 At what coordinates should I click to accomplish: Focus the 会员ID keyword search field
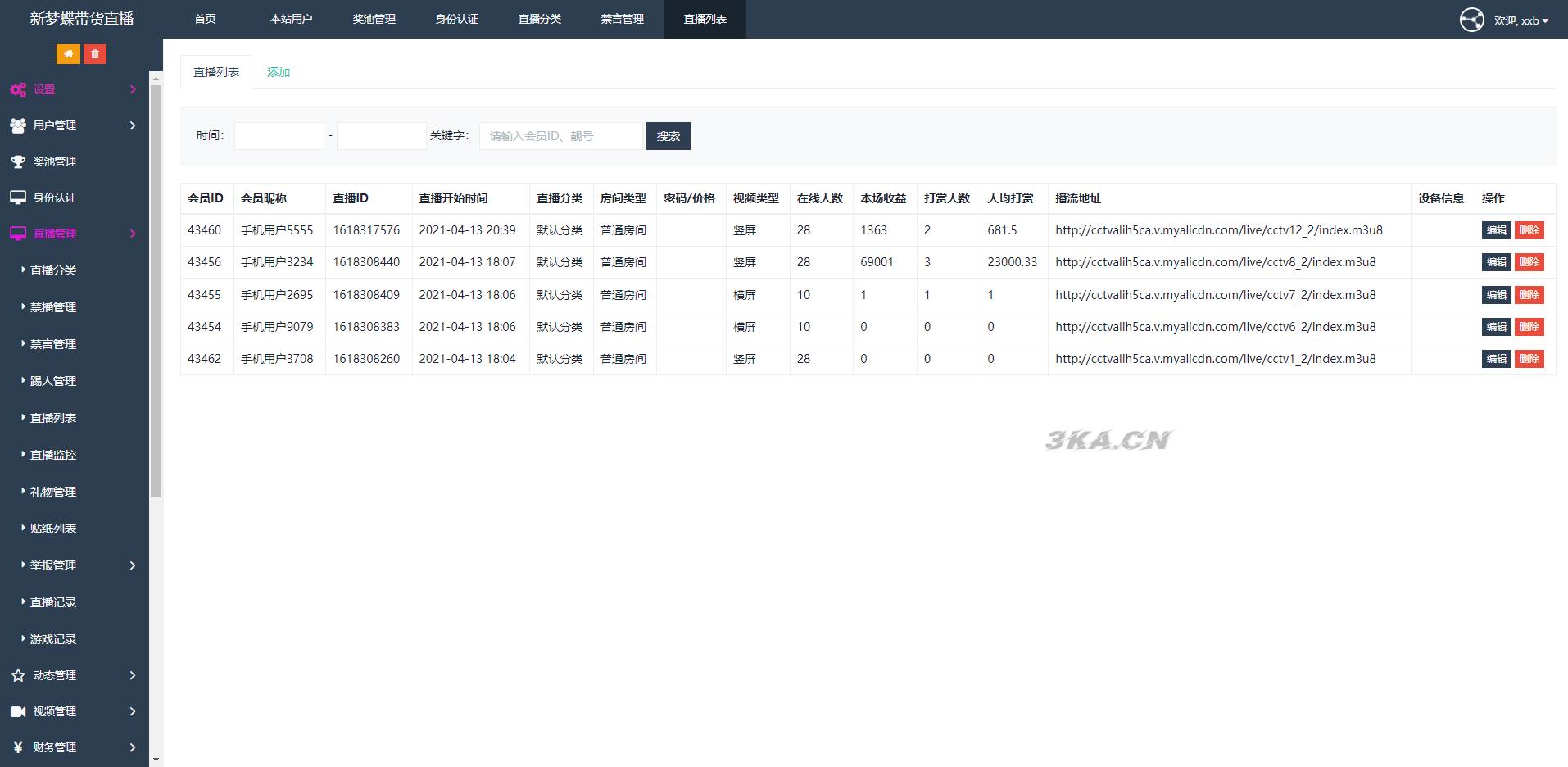tap(561, 136)
